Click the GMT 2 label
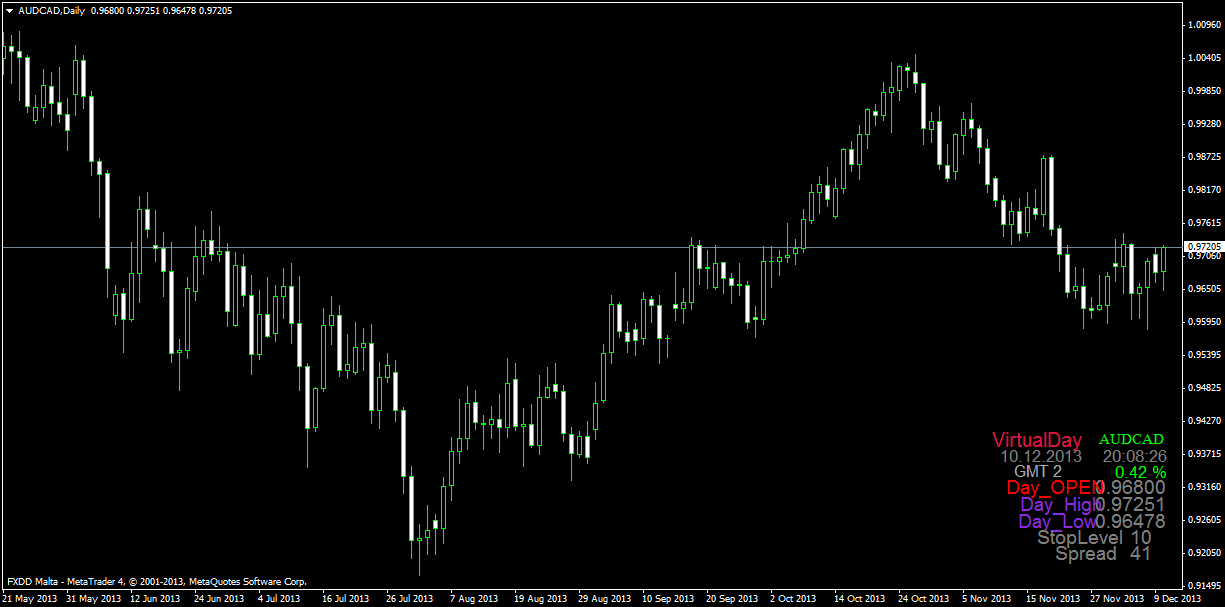Viewport: 1225px width, 607px height. point(1038,471)
